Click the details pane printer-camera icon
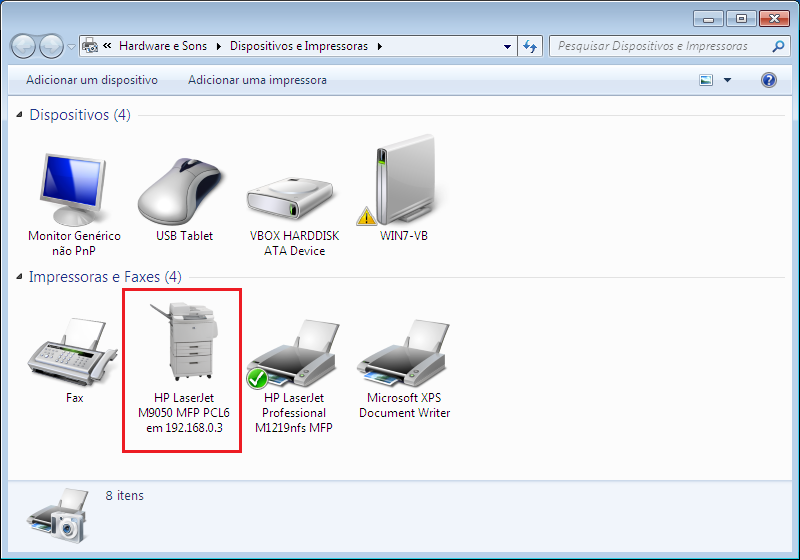This screenshot has height=560, width=800. pyautogui.click(x=57, y=515)
